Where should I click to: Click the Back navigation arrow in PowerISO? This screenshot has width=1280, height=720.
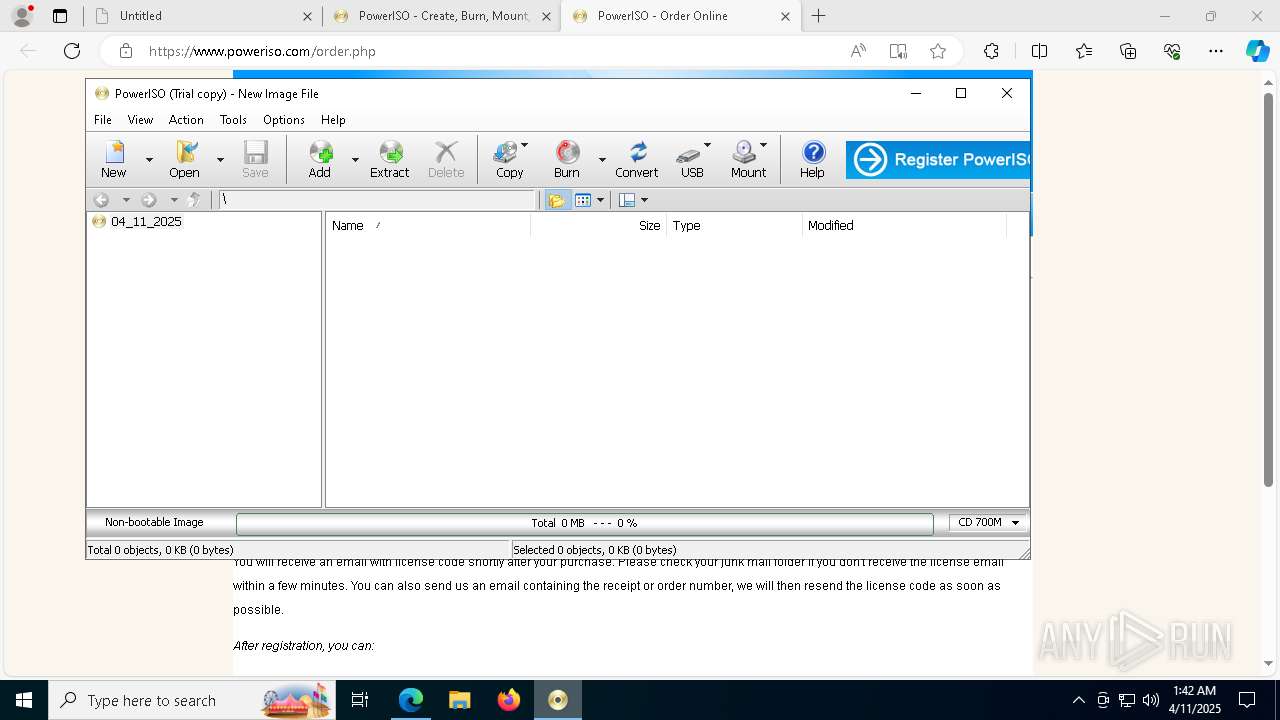pos(101,200)
